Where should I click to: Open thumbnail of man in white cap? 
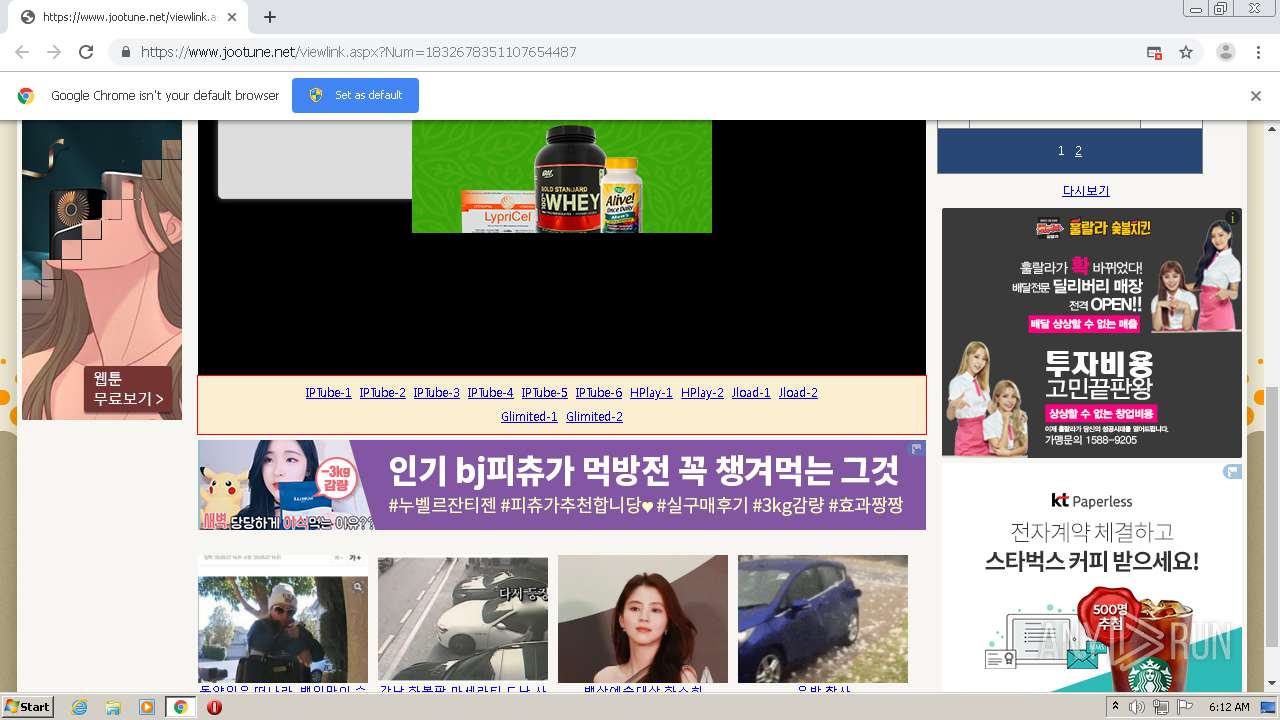[283, 619]
